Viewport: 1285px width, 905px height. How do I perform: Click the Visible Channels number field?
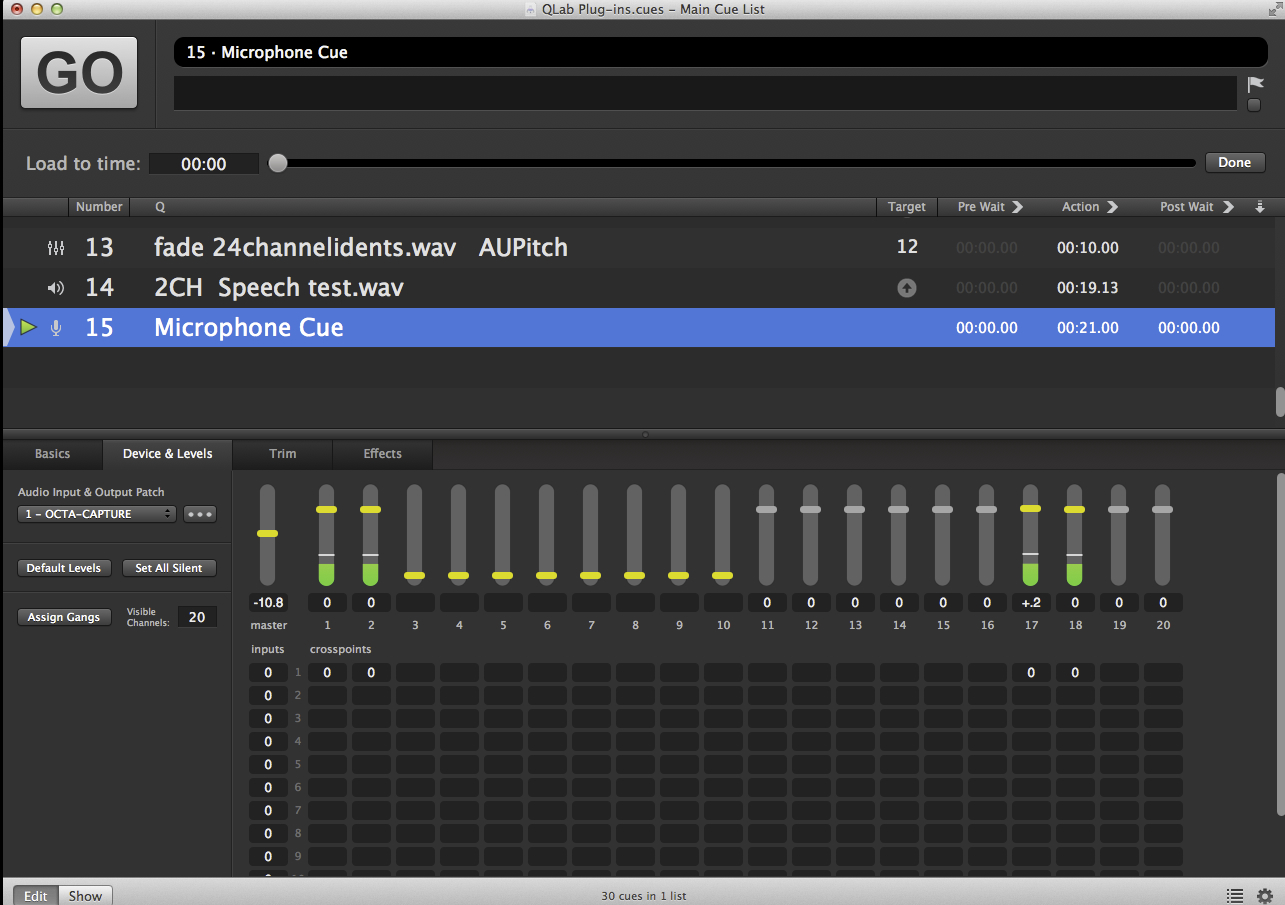pos(197,617)
